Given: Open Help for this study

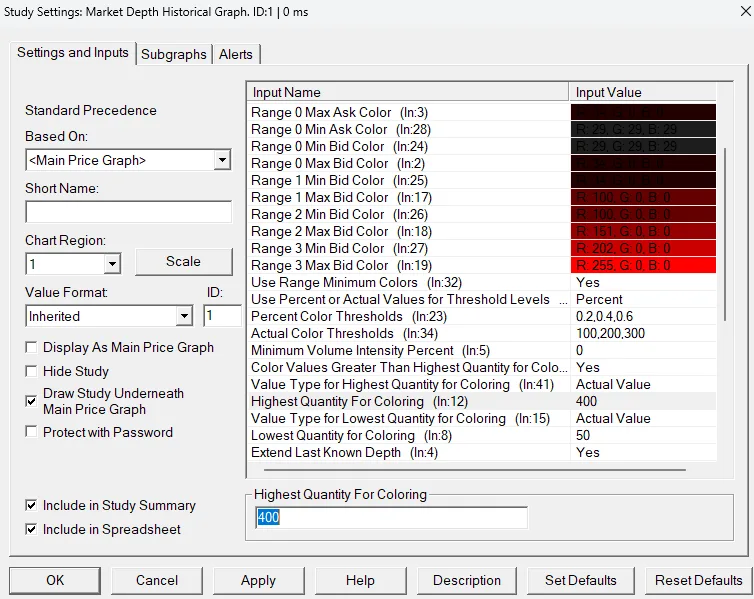Looking at the screenshot, I should point(360,580).
